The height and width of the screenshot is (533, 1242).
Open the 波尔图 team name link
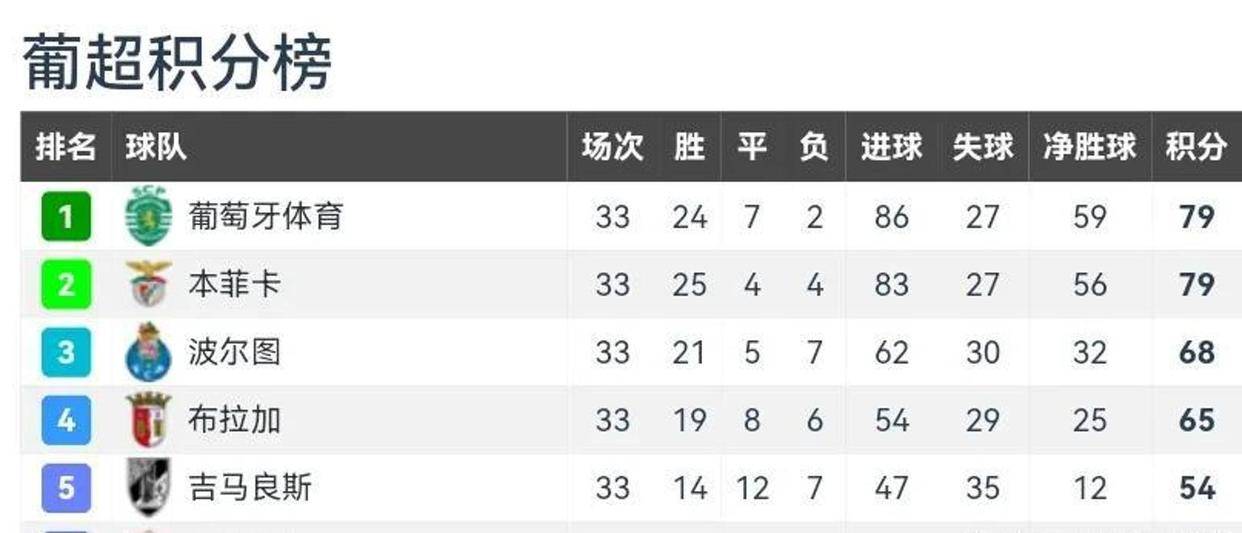click(235, 352)
